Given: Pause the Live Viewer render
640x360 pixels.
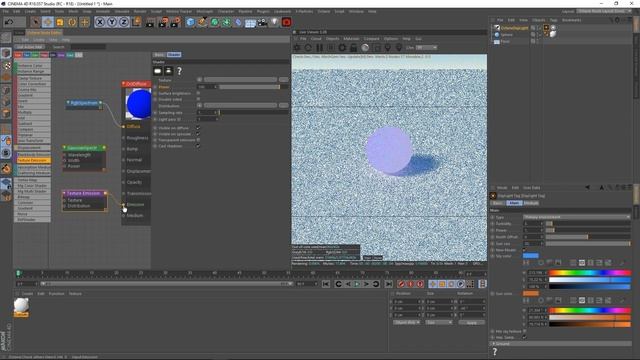Looking at the screenshot, I should (x=319, y=47).
